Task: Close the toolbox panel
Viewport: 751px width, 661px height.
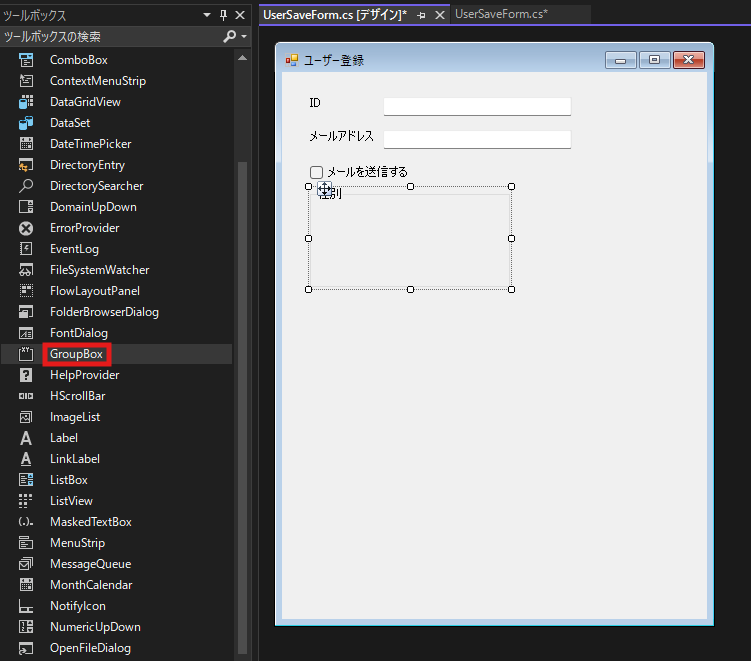Action: point(240,15)
